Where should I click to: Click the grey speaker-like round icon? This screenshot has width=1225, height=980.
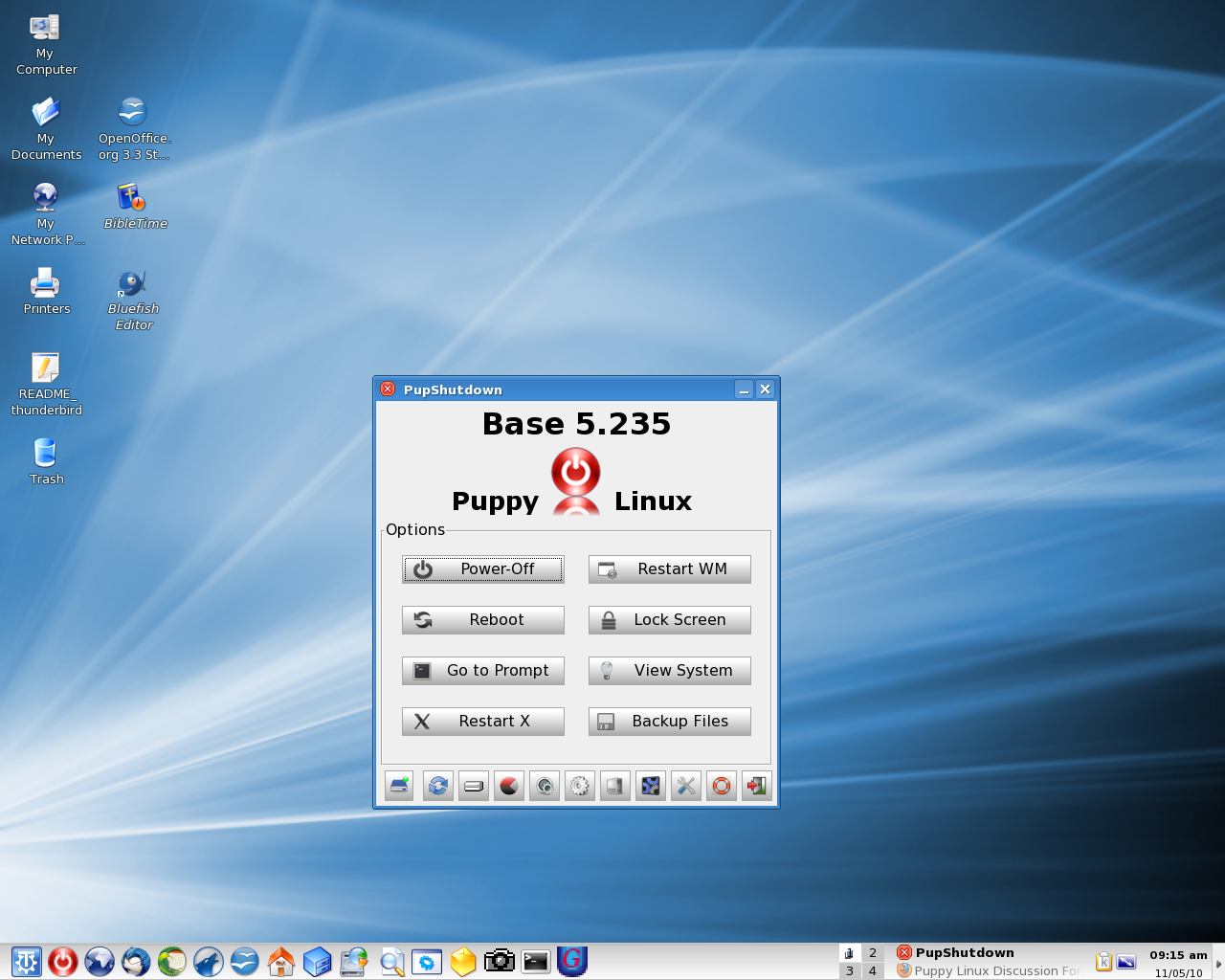[x=545, y=786]
